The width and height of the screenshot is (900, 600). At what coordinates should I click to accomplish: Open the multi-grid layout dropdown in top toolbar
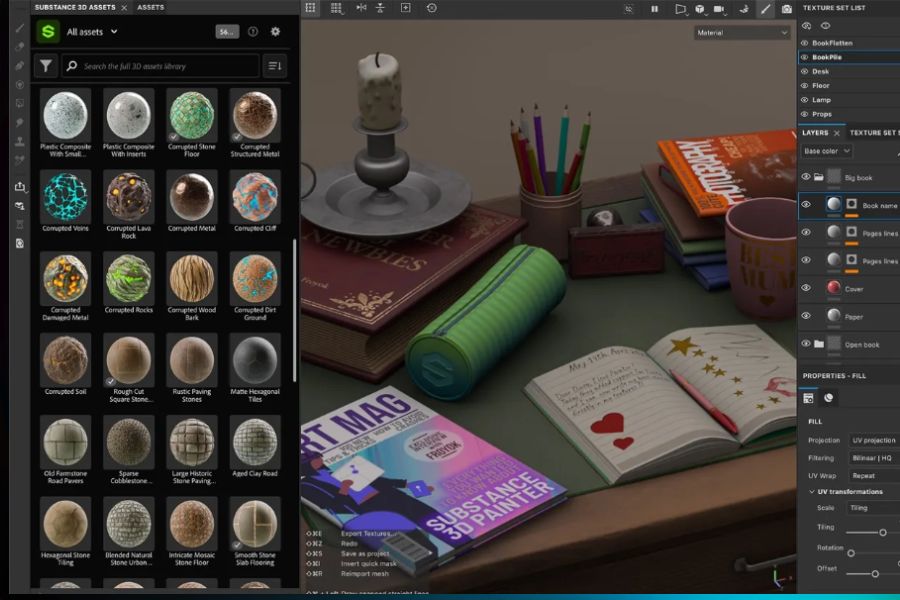click(336, 8)
